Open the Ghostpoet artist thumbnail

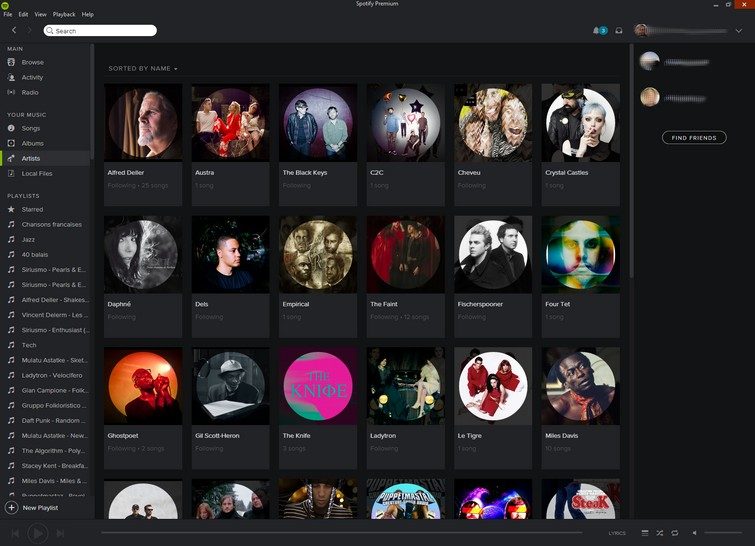coord(143,386)
